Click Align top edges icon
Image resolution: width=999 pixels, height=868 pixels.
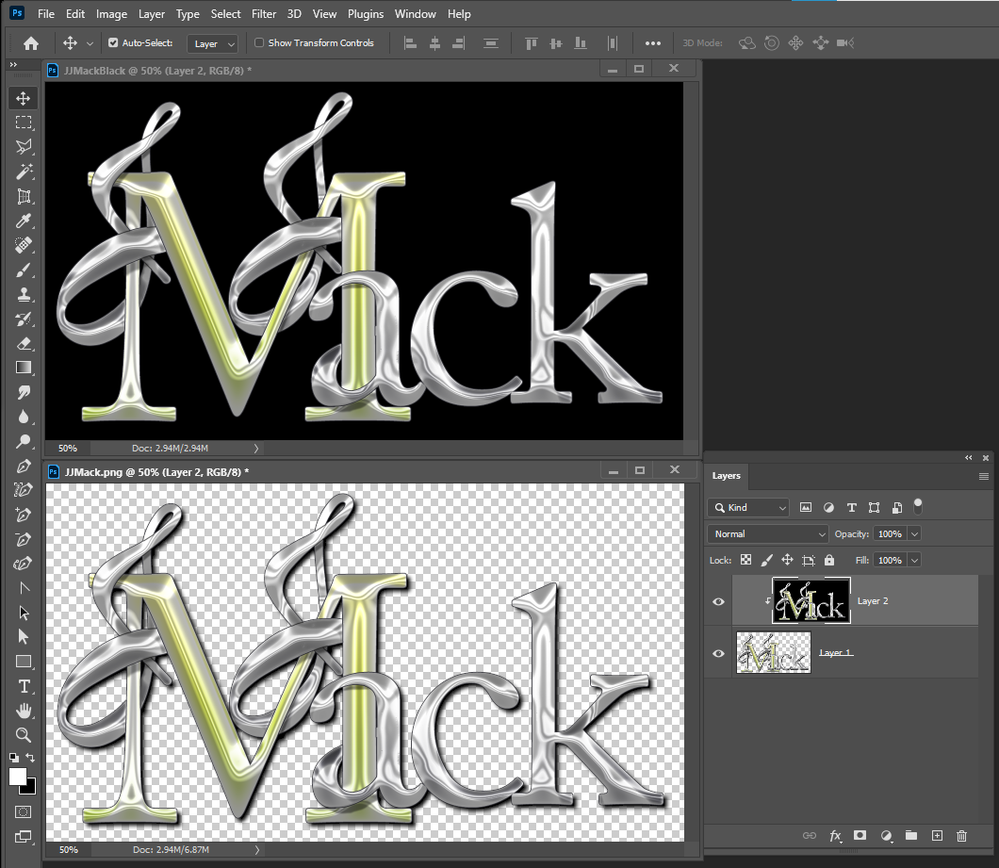pyautogui.click(x=531, y=43)
